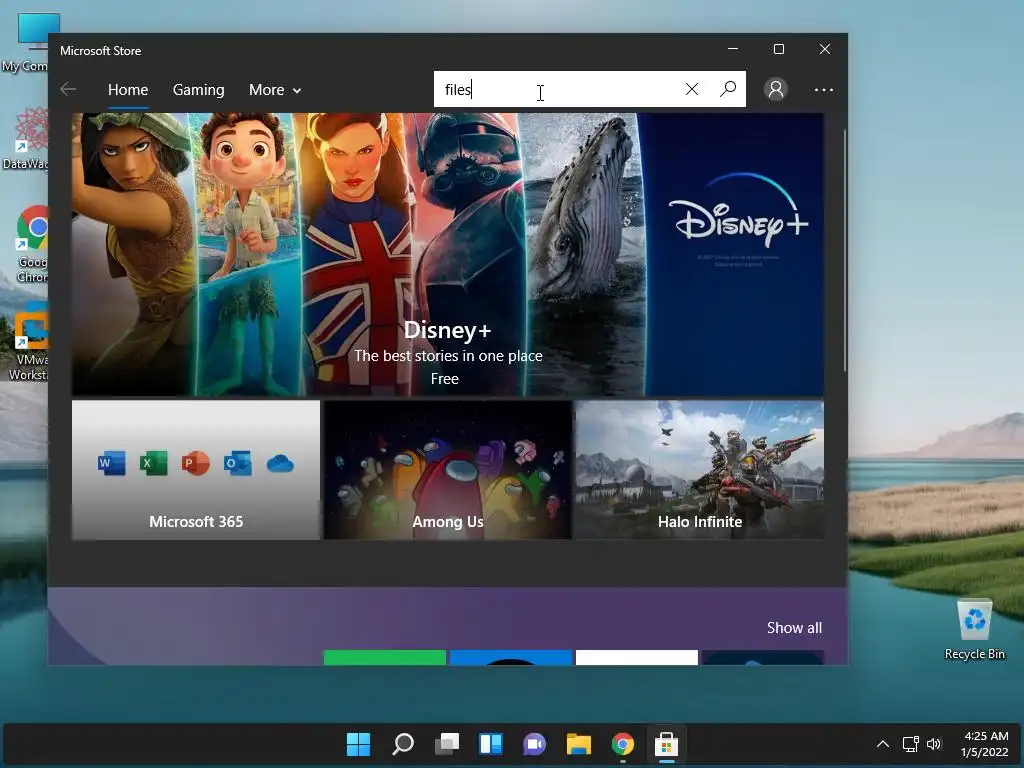The image size is (1024, 768).
Task: Open the volume speaker tray icon
Action: 934,744
